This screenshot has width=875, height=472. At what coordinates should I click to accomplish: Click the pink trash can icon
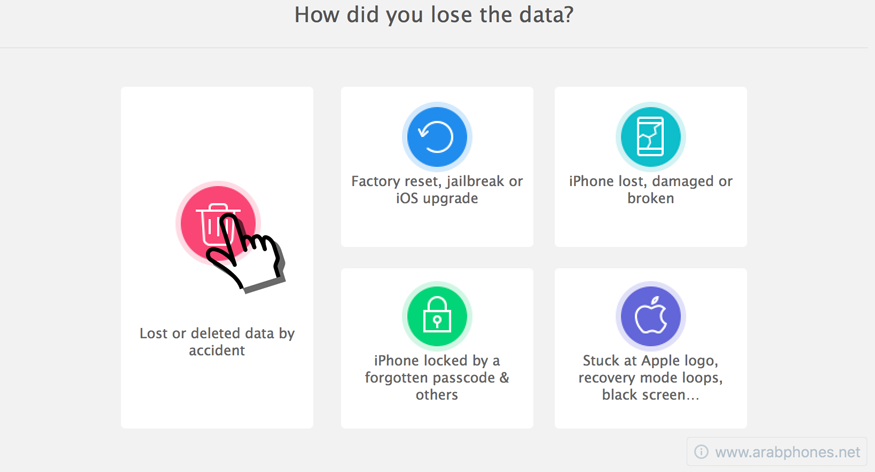[218, 223]
